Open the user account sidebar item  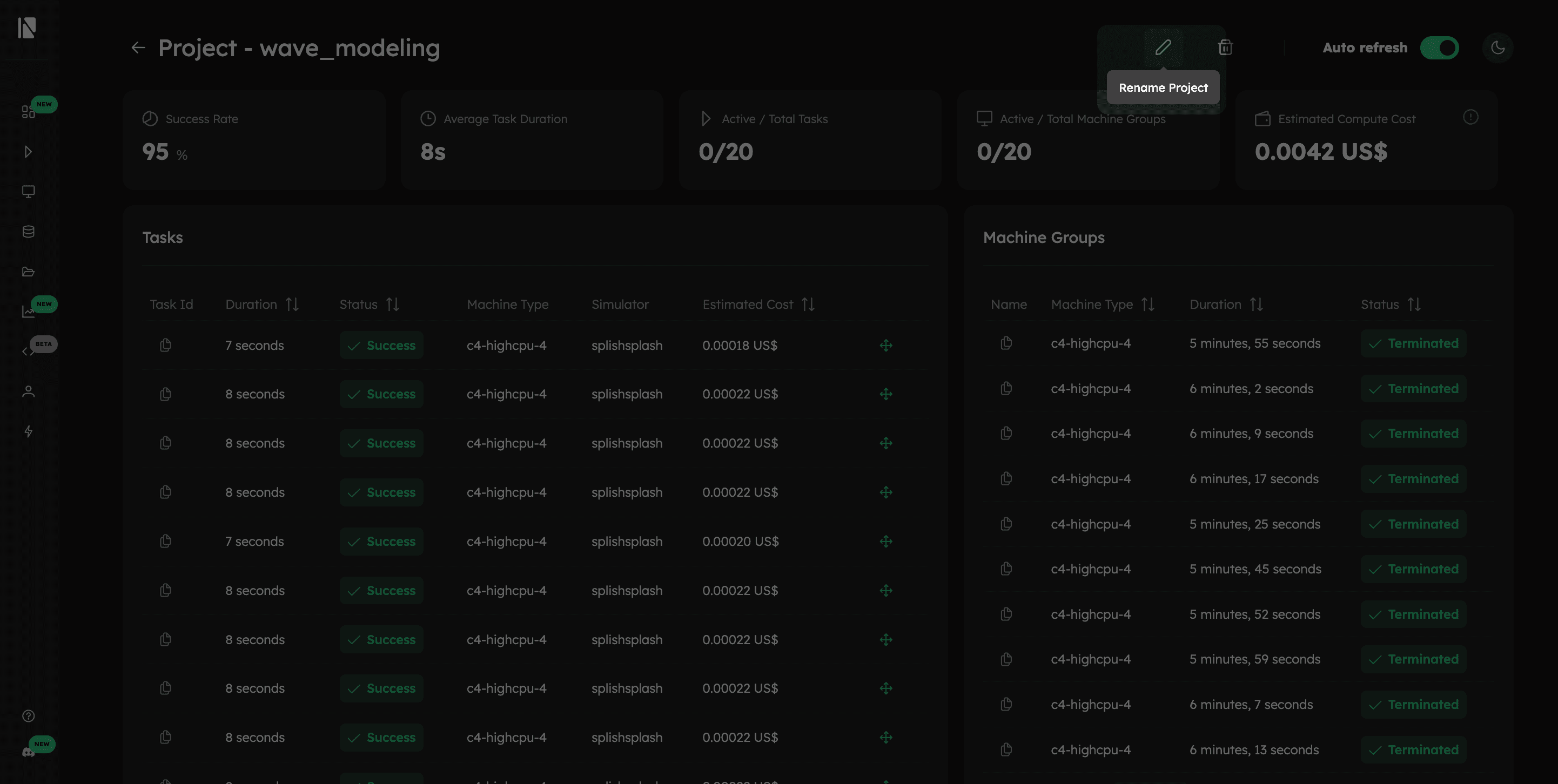29,391
